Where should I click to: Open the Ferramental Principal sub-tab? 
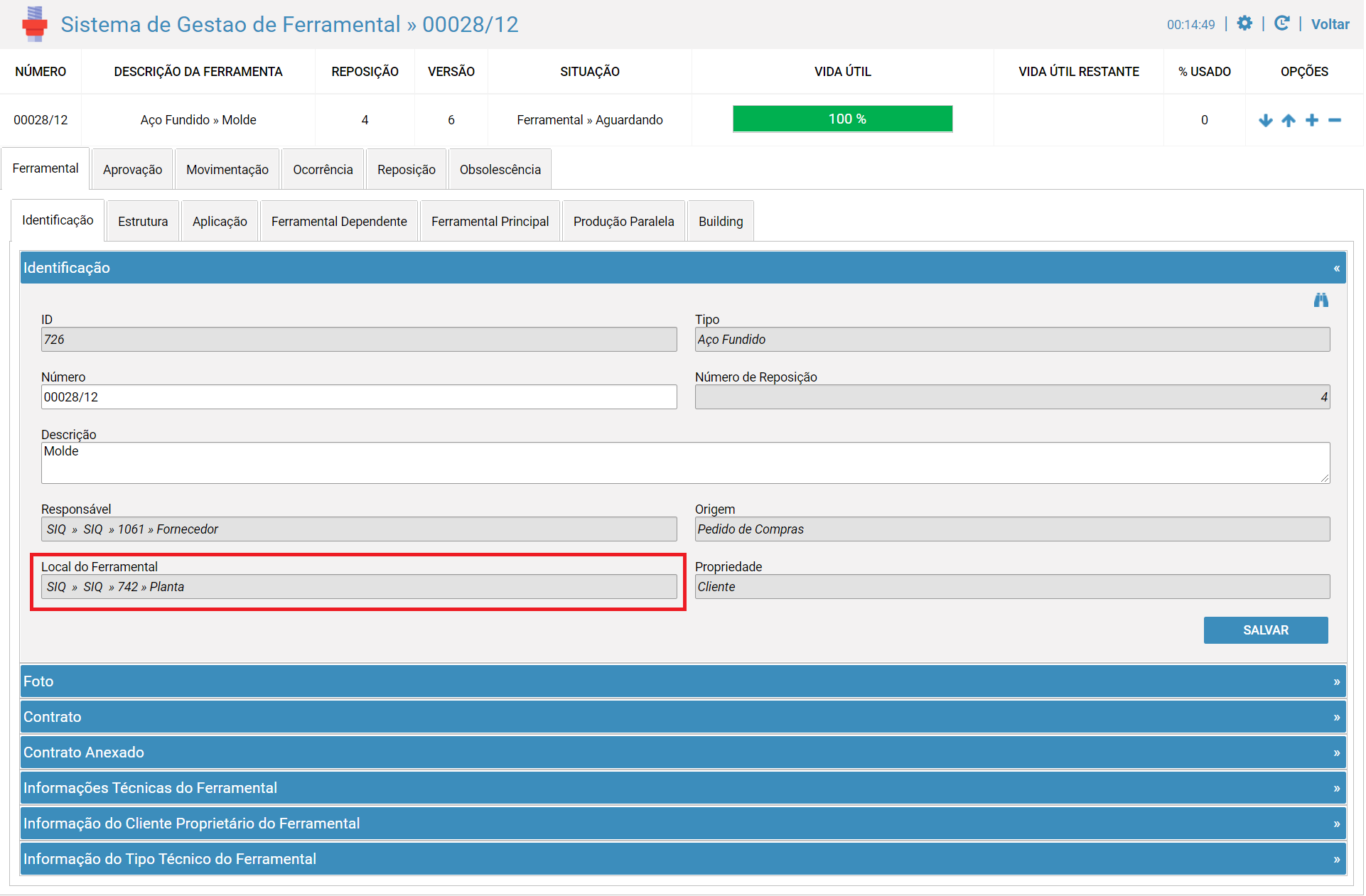tap(490, 221)
